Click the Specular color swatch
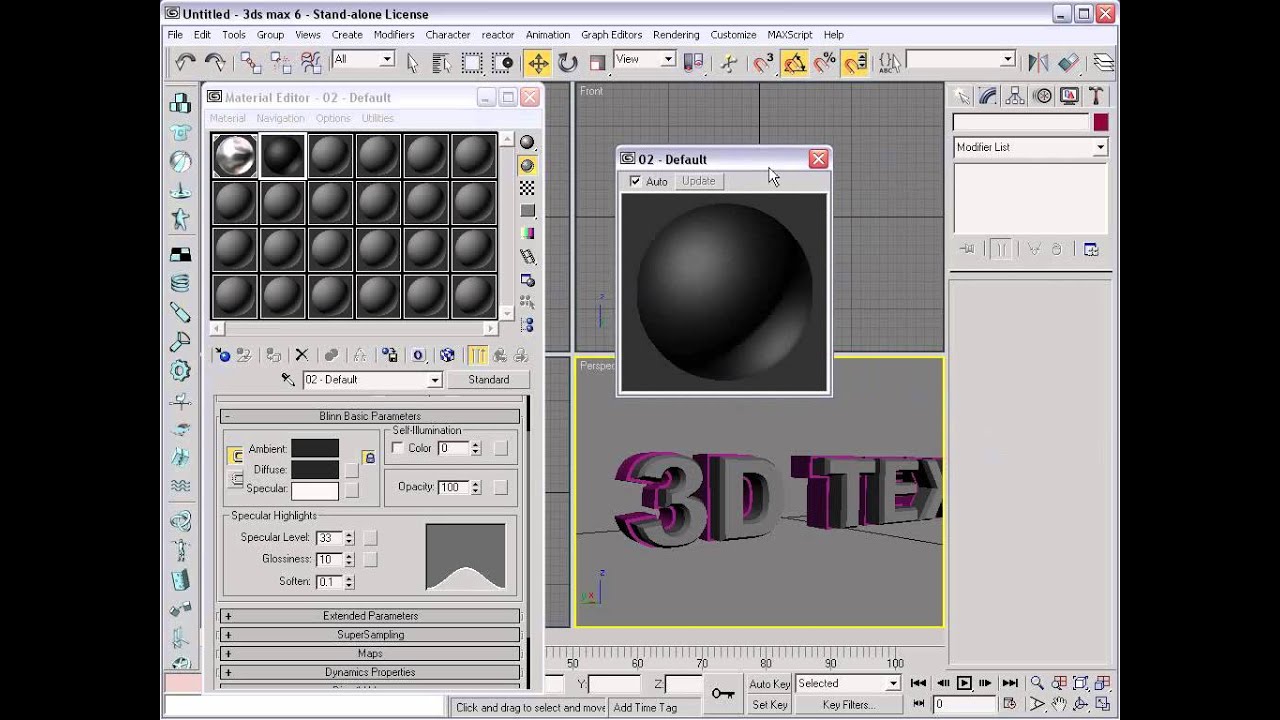This screenshot has width=1280, height=720. point(315,490)
